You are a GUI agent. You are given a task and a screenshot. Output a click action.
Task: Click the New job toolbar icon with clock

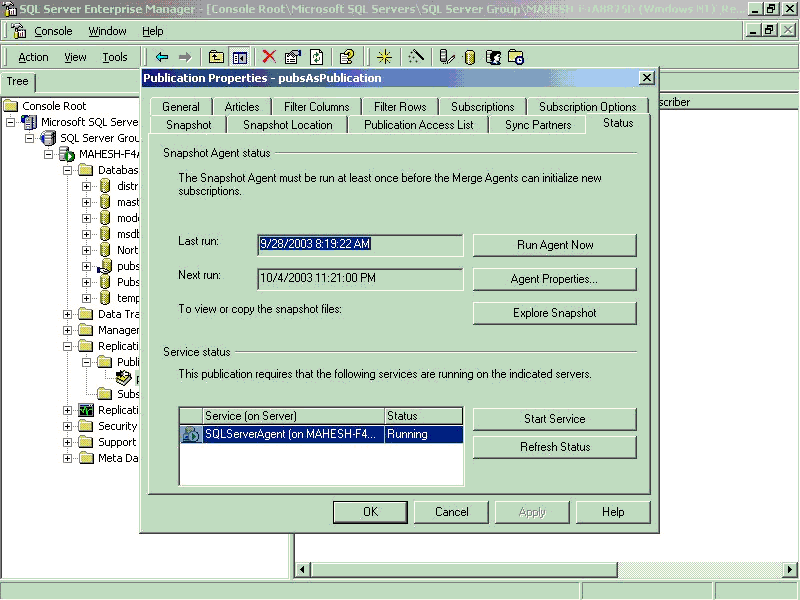[516, 57]
